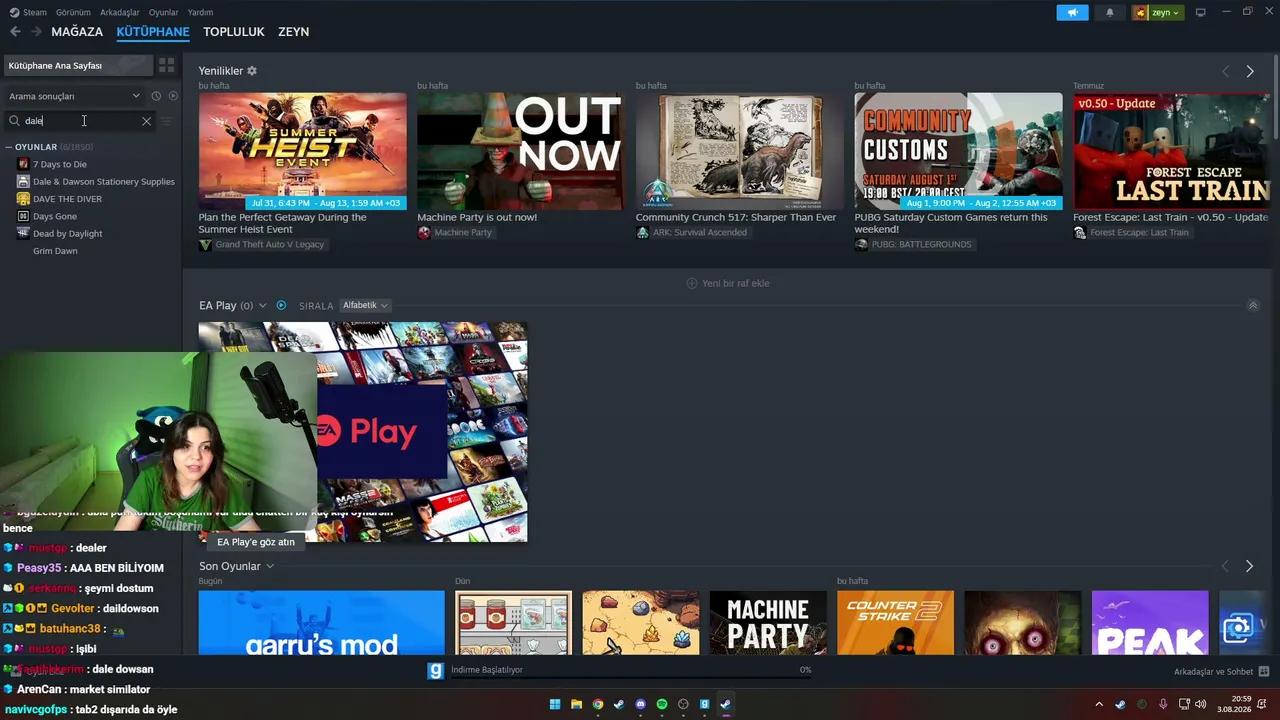Open the notifications bell

(x=1110, y=13)
